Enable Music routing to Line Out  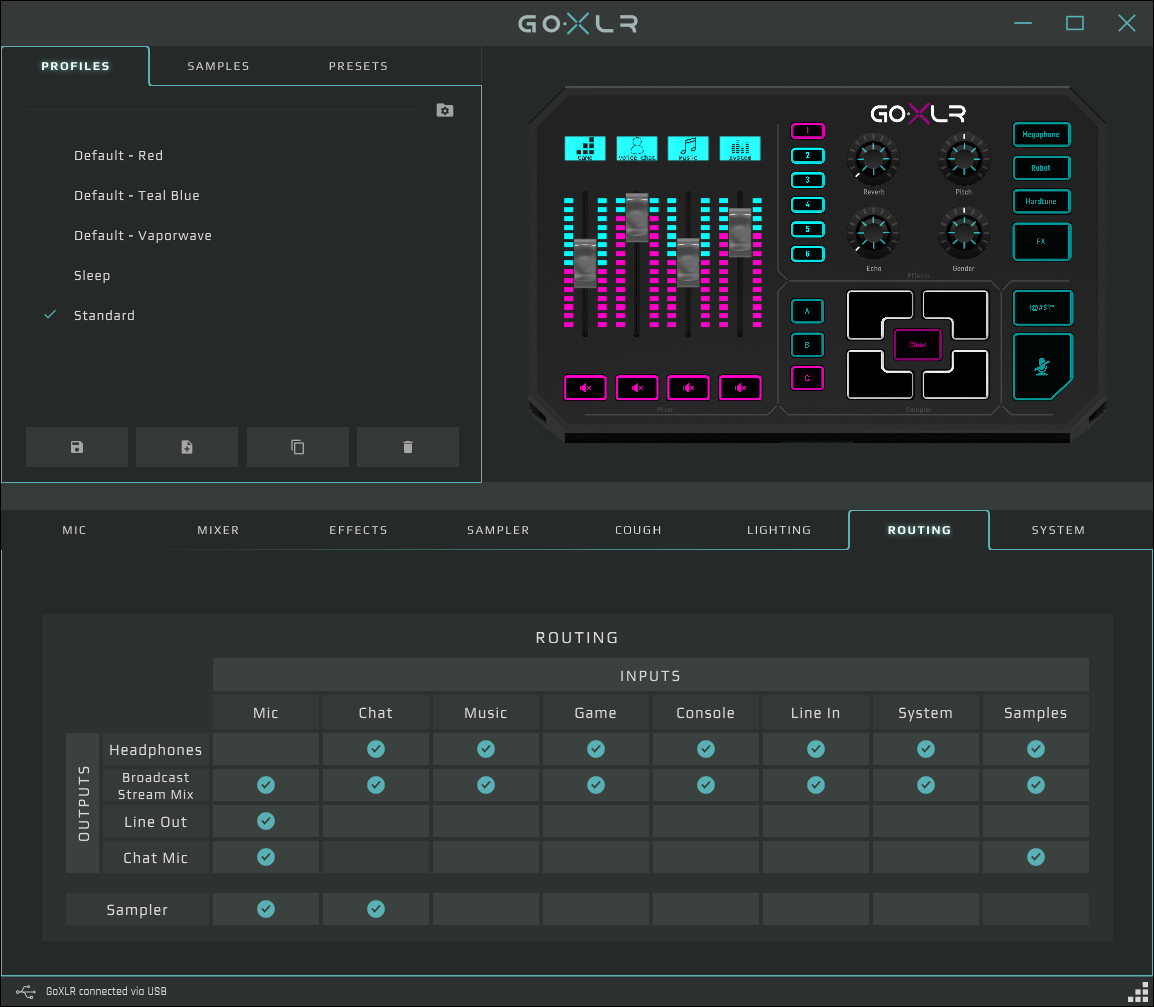click(x=486, y=822)
